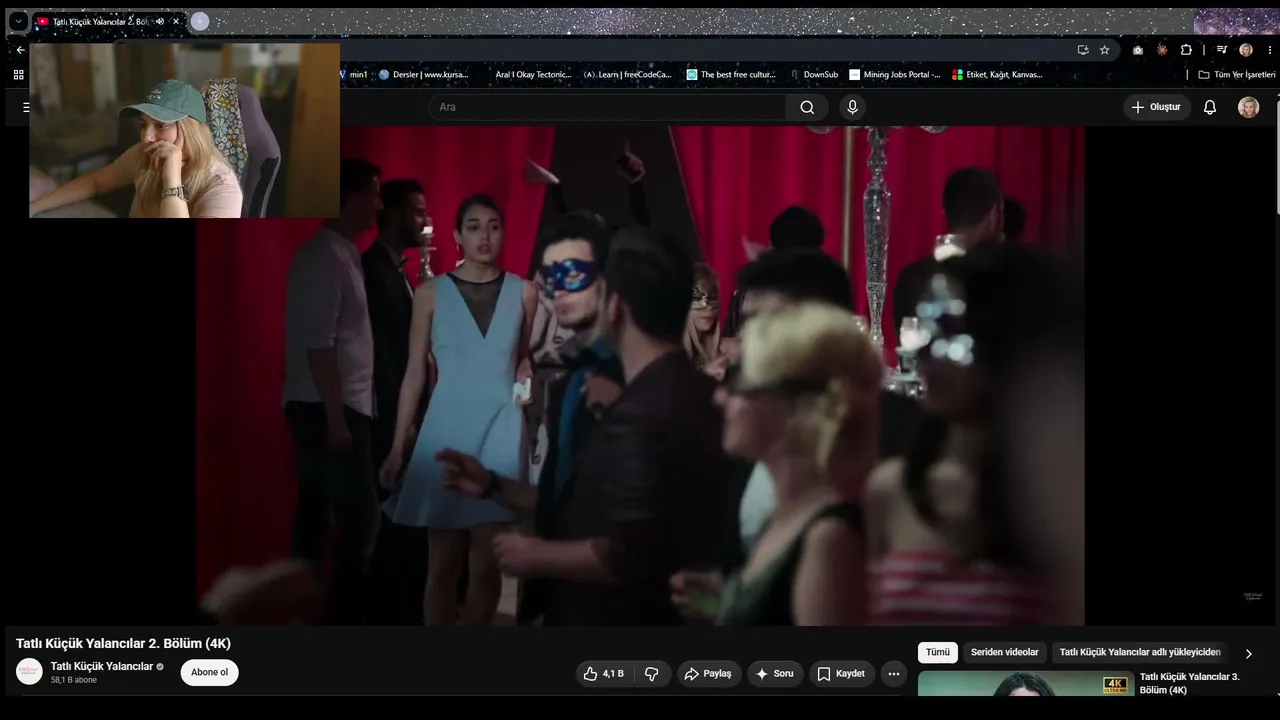
Task: Click the Soru ask button
Action: (x=775, y=674)
